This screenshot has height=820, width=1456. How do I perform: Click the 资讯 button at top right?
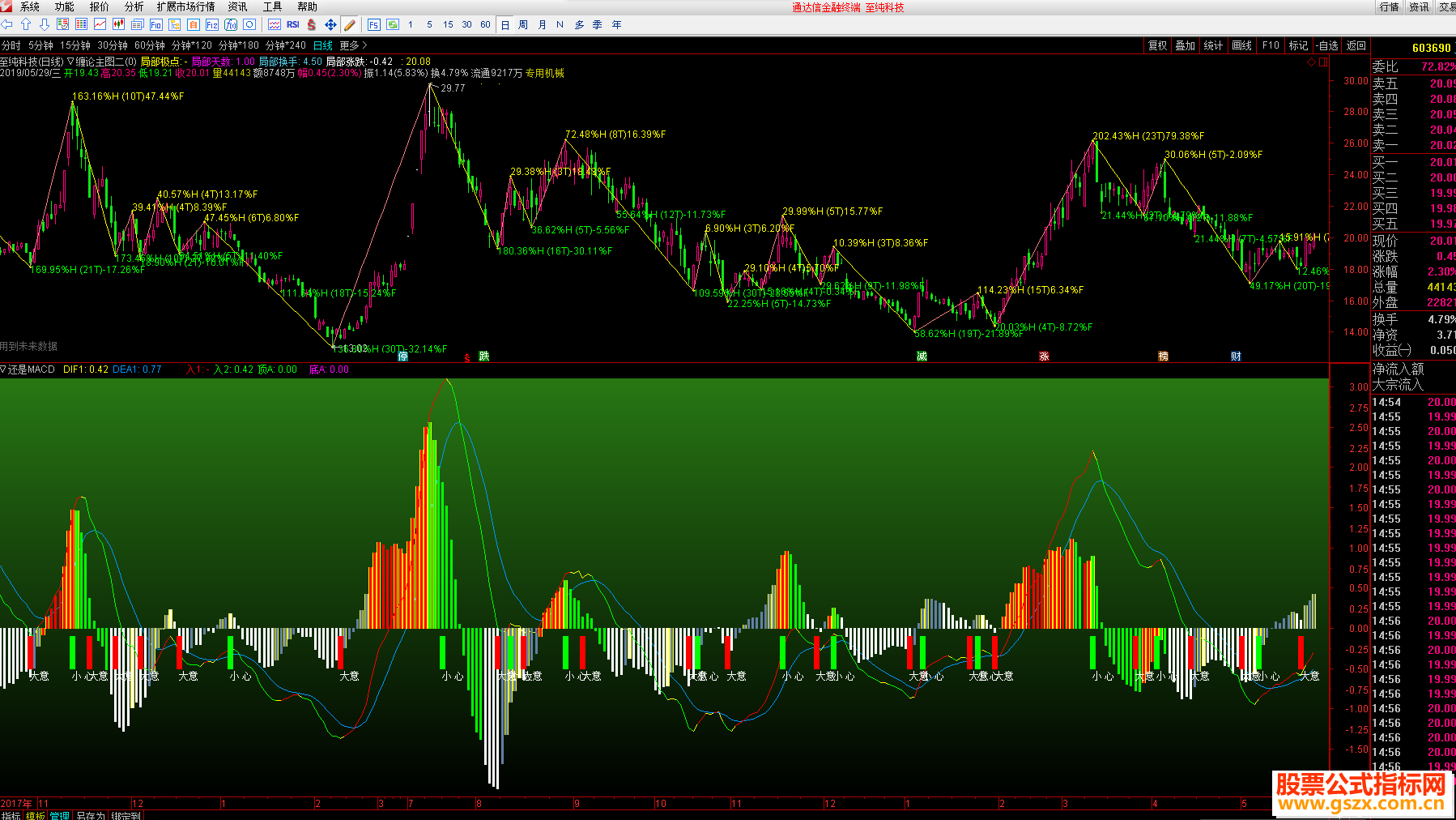[x=1419, y=6]
